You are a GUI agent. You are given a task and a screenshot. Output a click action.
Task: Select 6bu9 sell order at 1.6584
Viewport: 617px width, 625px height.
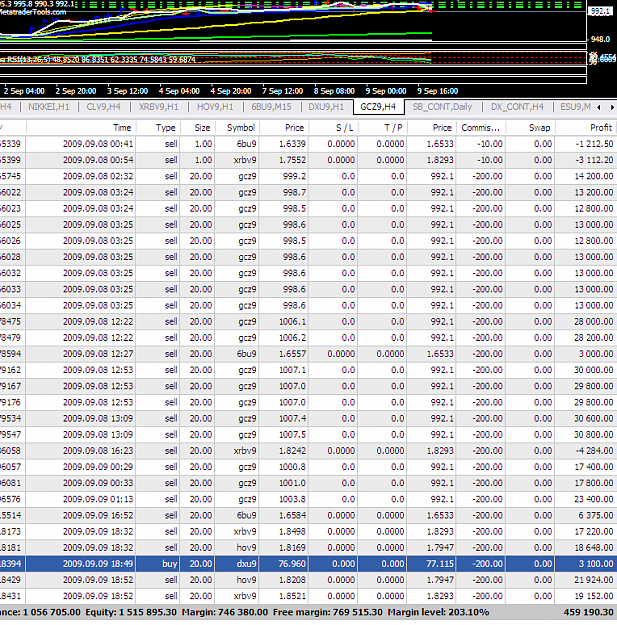308,515
